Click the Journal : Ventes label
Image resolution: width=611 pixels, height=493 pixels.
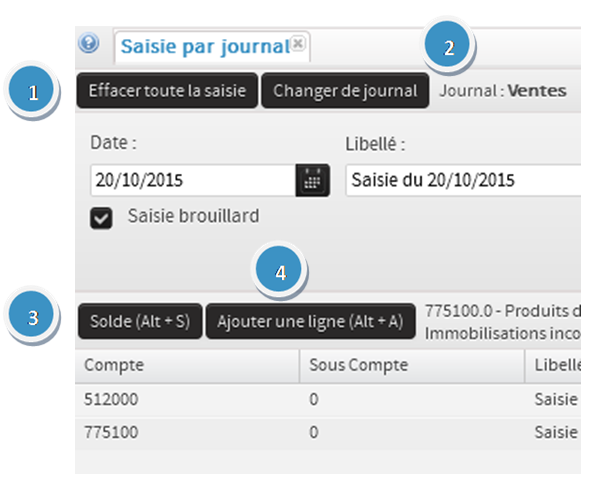point(503,91)
